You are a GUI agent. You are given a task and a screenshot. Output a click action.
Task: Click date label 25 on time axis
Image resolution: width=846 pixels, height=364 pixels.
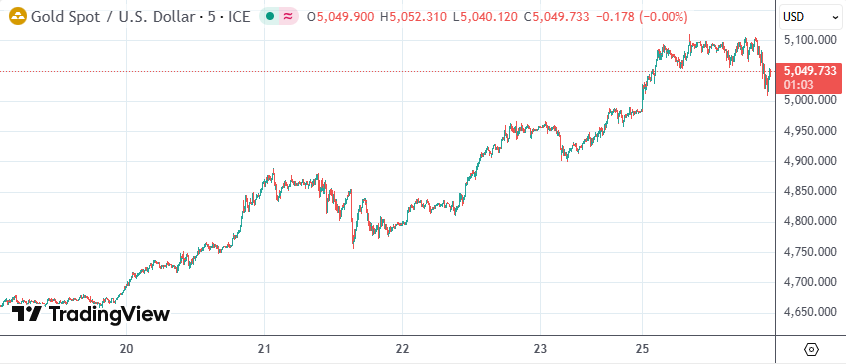click(x=642, y=349)
